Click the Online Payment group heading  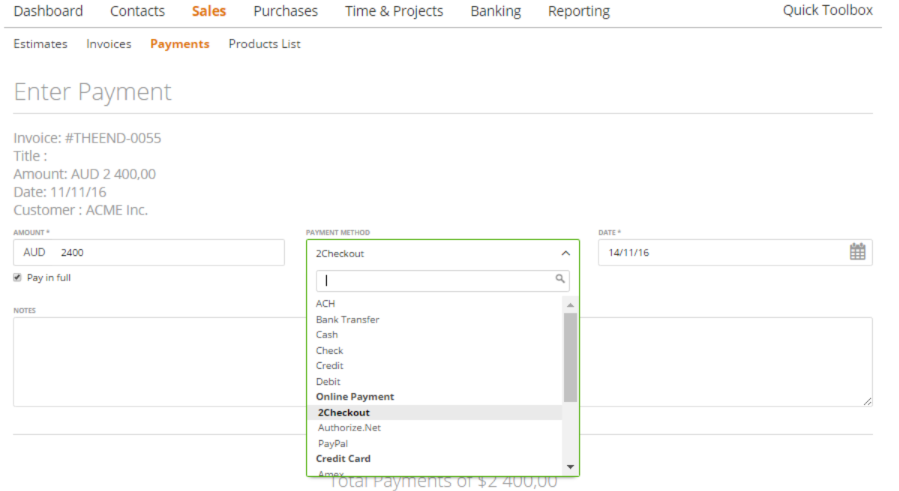355,396
